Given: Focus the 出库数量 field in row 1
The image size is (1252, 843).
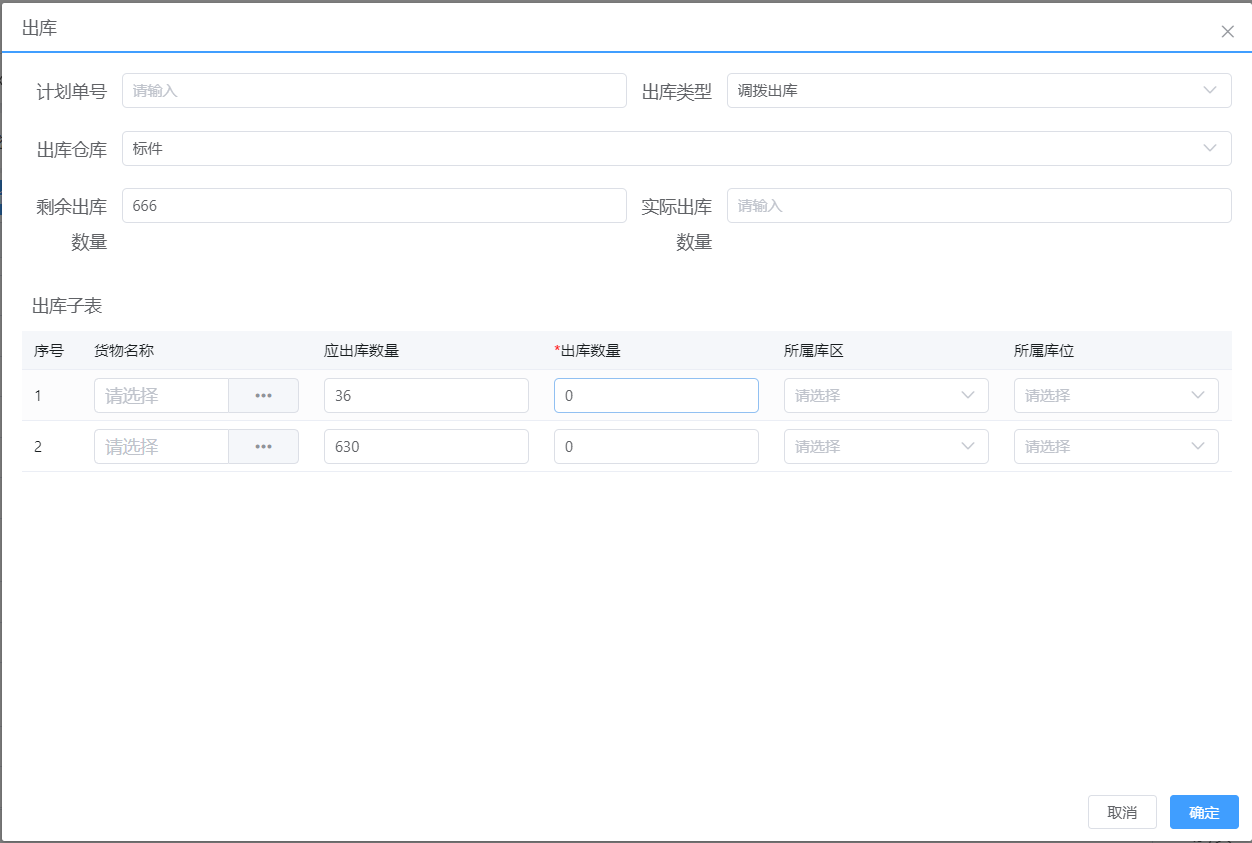Looking at the screenshot, I should (656, 396).
